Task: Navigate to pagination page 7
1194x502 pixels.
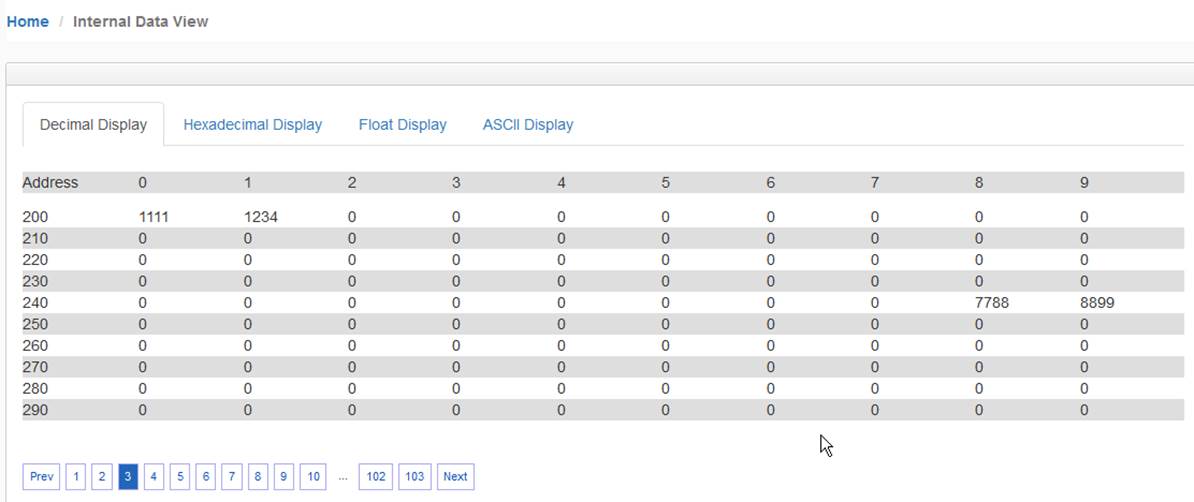Action: 231,477
